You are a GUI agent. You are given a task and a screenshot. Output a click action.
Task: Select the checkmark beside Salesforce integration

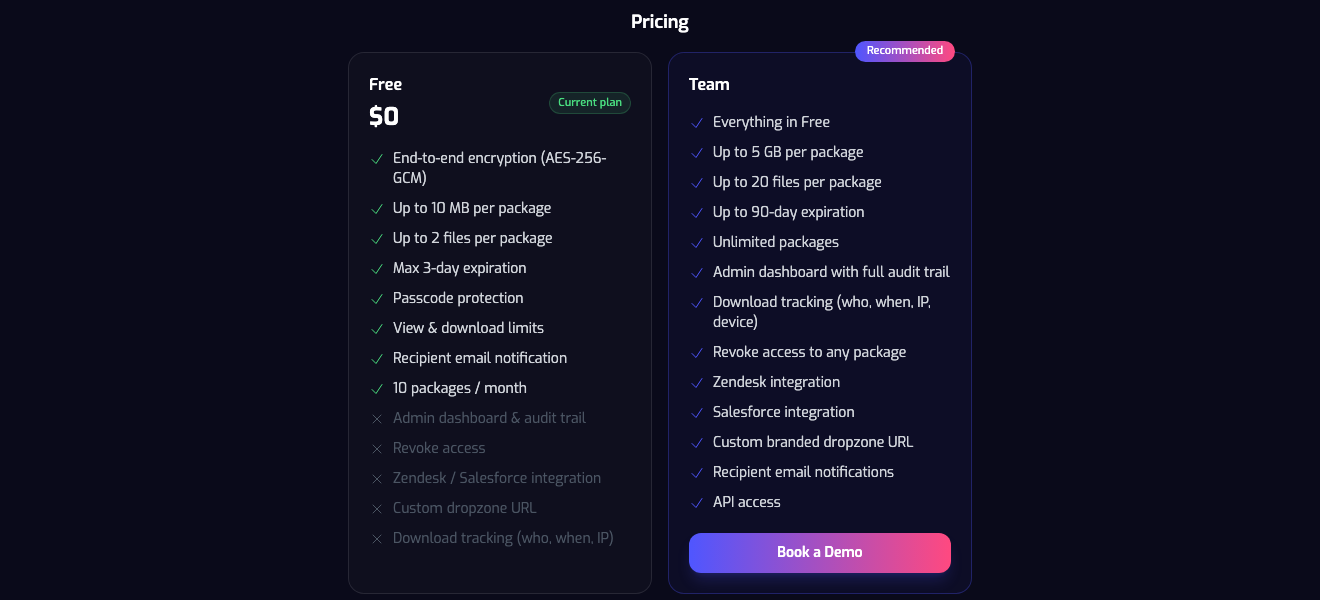pyautogui.click(x=697, y=412)
